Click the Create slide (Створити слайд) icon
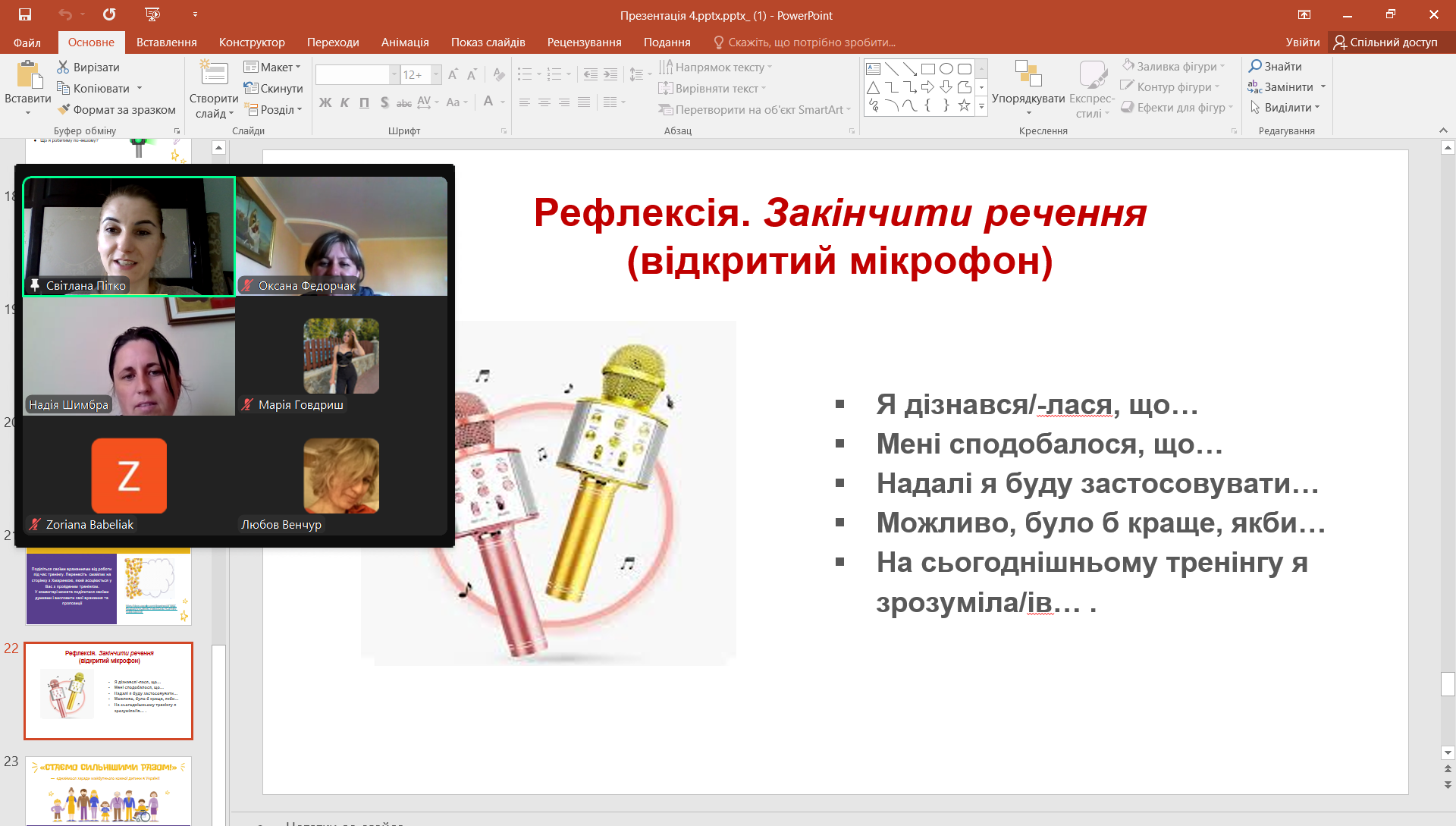Viewport: 1456px width, 826px height. point(214,74)
